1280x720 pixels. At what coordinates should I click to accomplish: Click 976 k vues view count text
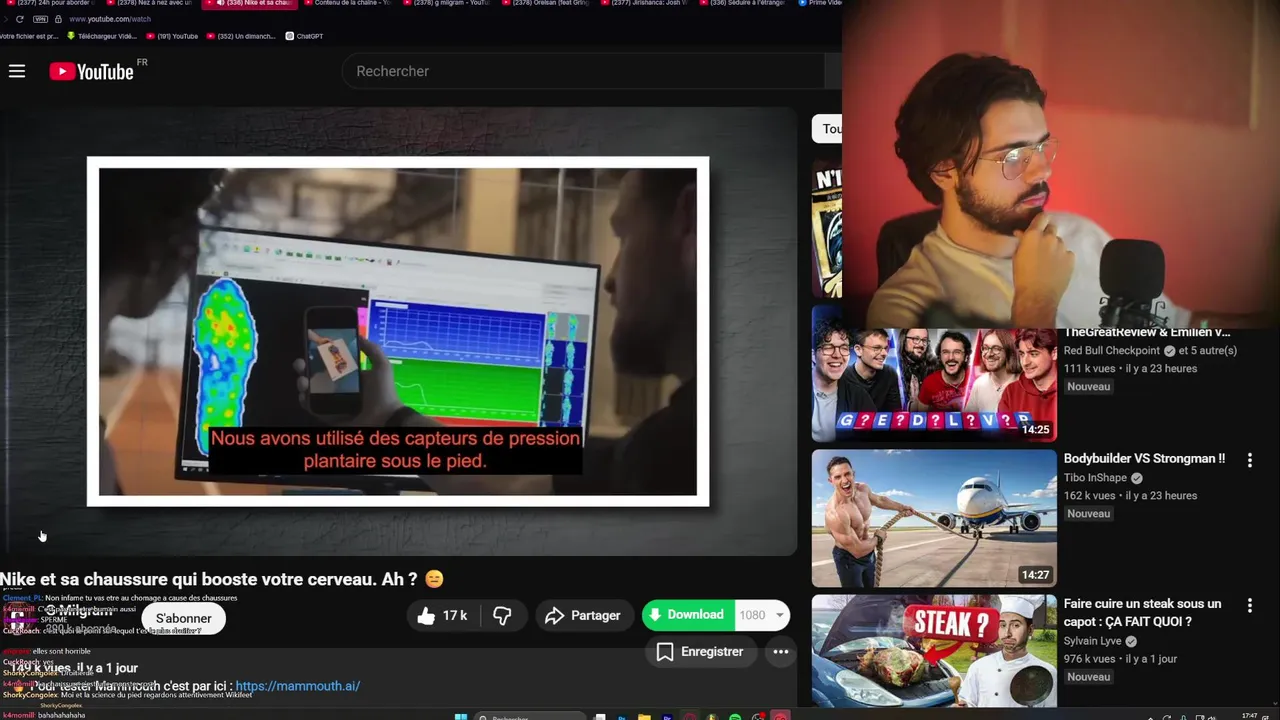(1090, 659)
